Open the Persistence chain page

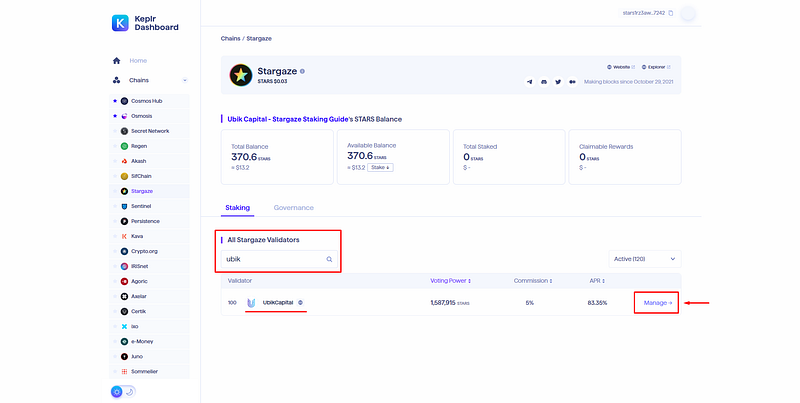[149, 221]
